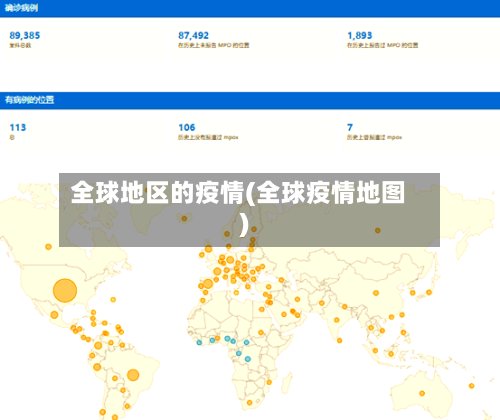The width and height of the screenshot is (500, 420).
Task: Click the 1,893 cases figure
Action: tap(360, 35)
